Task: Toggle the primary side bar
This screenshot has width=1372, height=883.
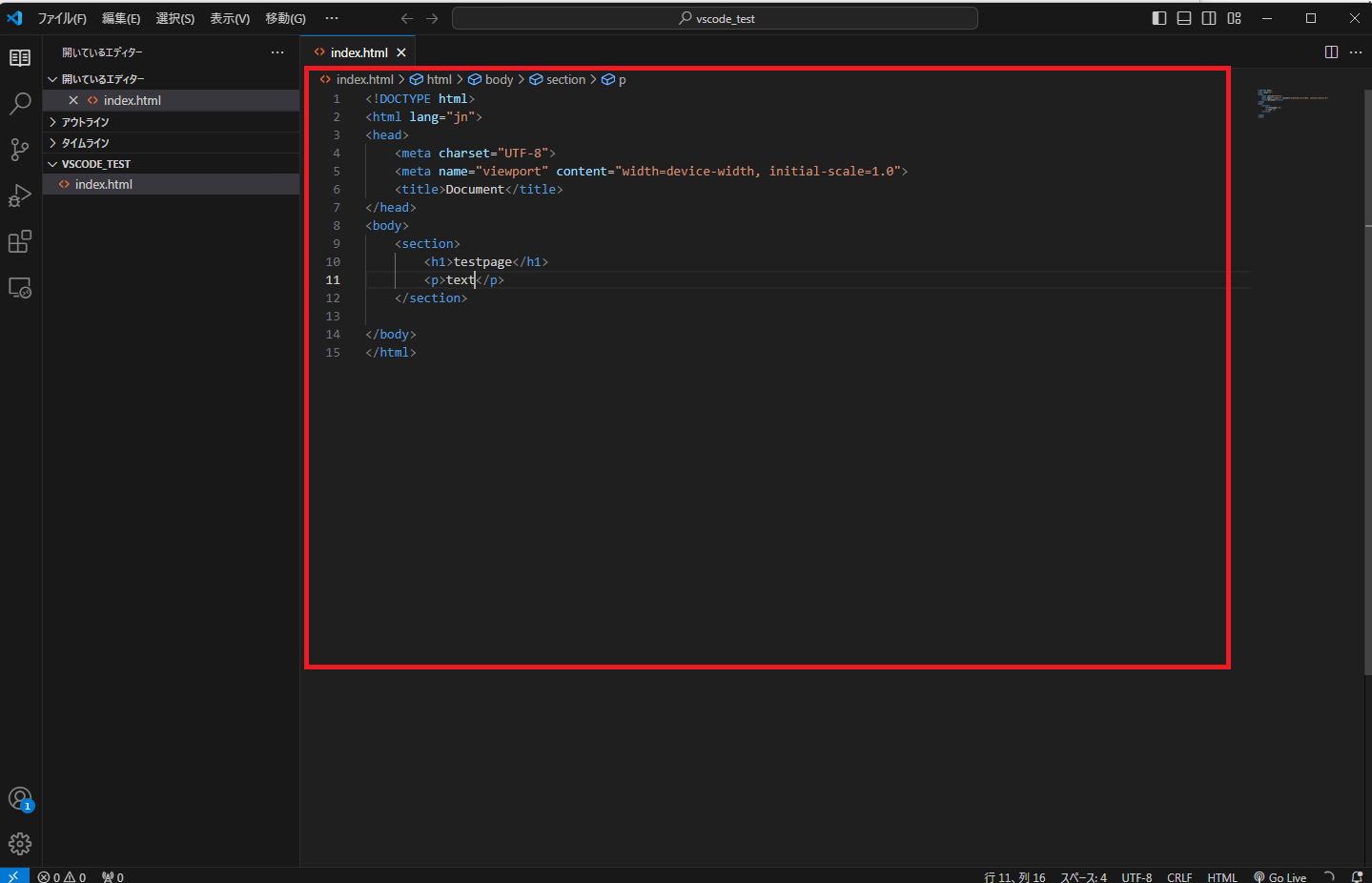Action: [x=1159, y=18]
